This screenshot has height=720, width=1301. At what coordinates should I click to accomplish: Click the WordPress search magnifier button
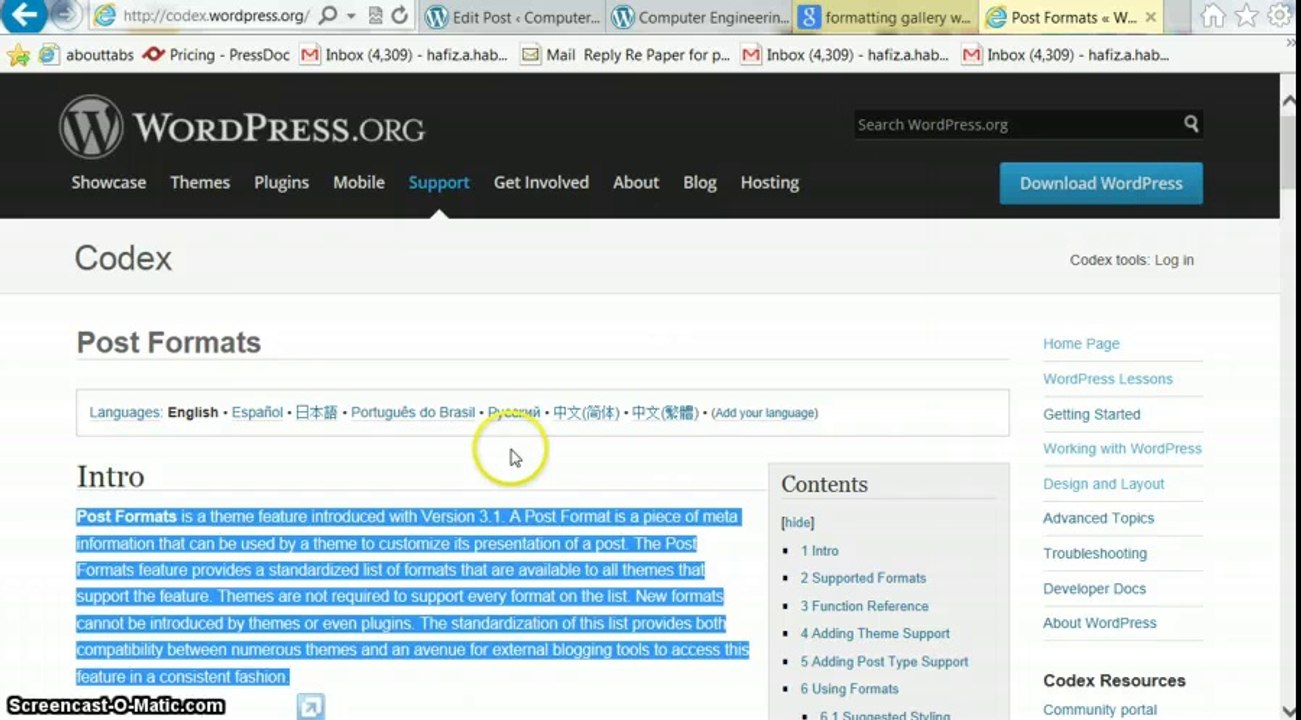[x=1191, y=124]
